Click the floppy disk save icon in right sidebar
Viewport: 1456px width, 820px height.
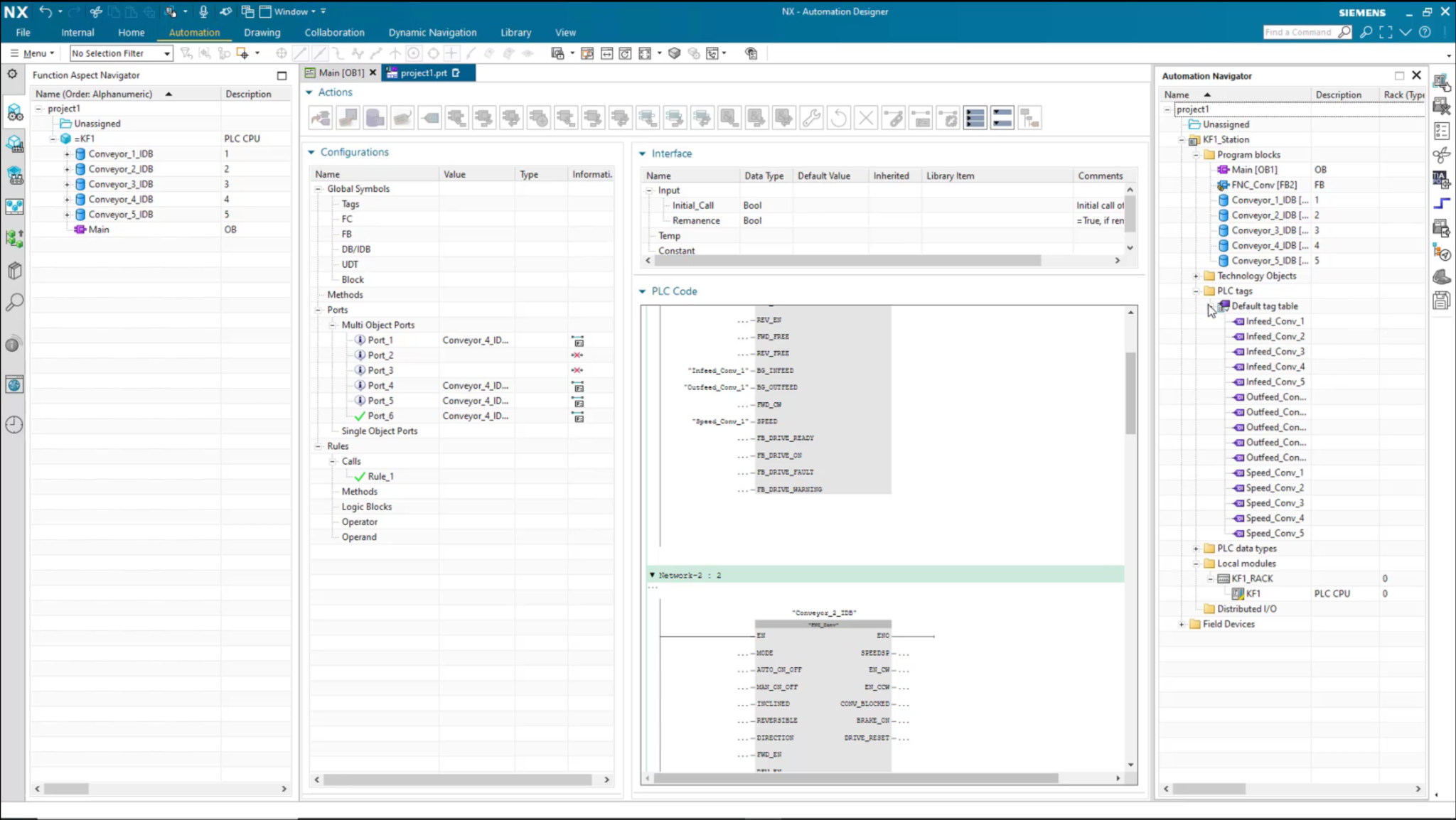[1442, 300]
